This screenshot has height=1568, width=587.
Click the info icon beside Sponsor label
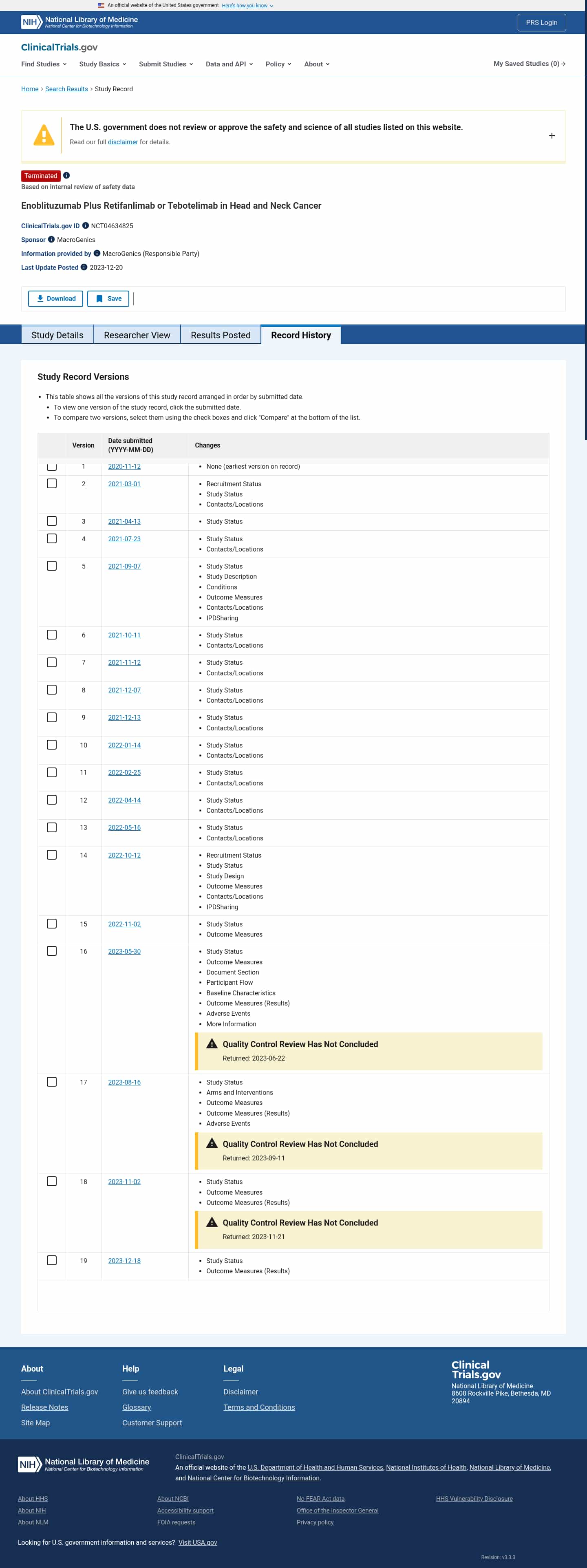point(51,239)
